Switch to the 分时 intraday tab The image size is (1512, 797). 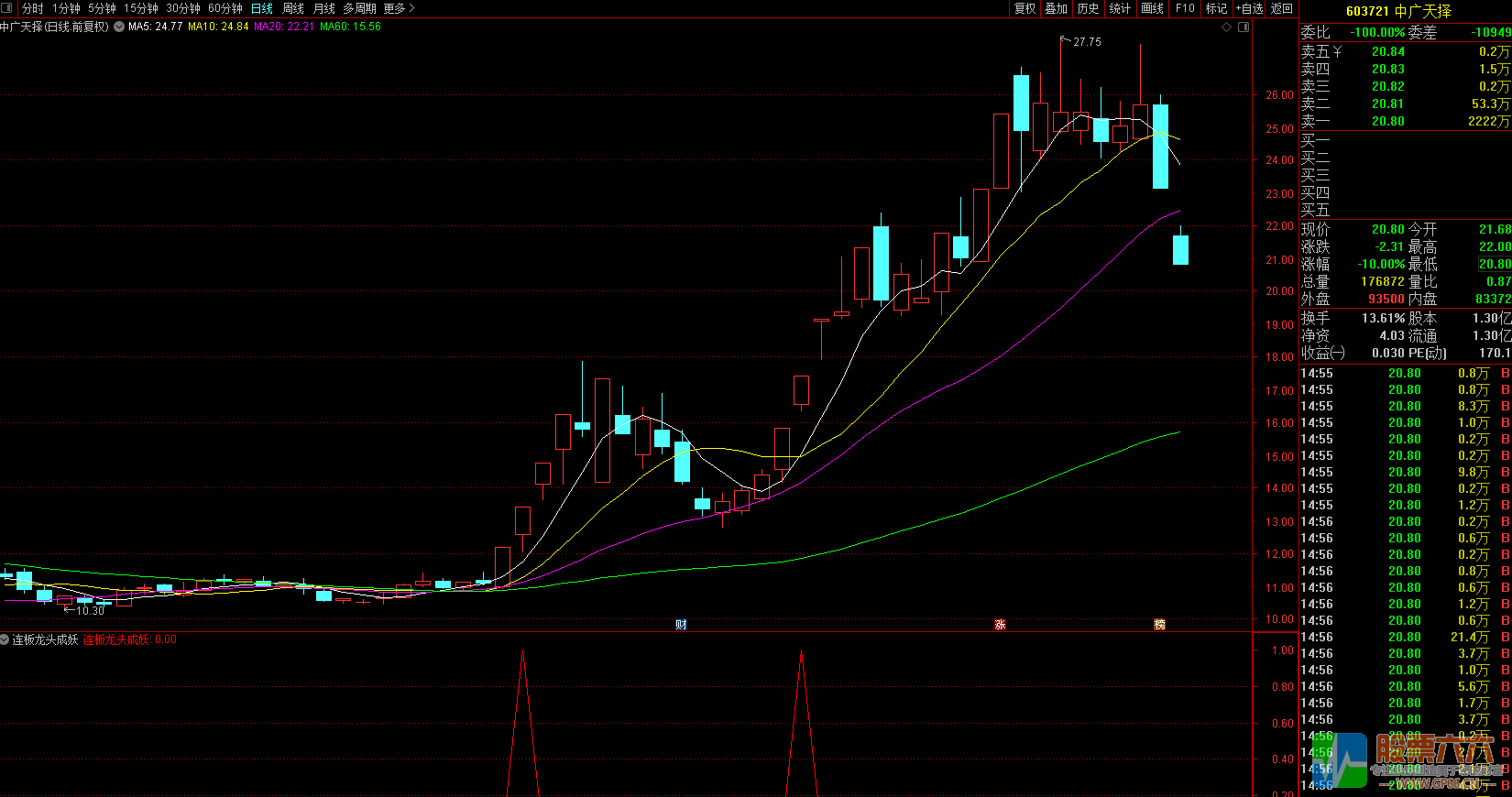click(33, 8)
